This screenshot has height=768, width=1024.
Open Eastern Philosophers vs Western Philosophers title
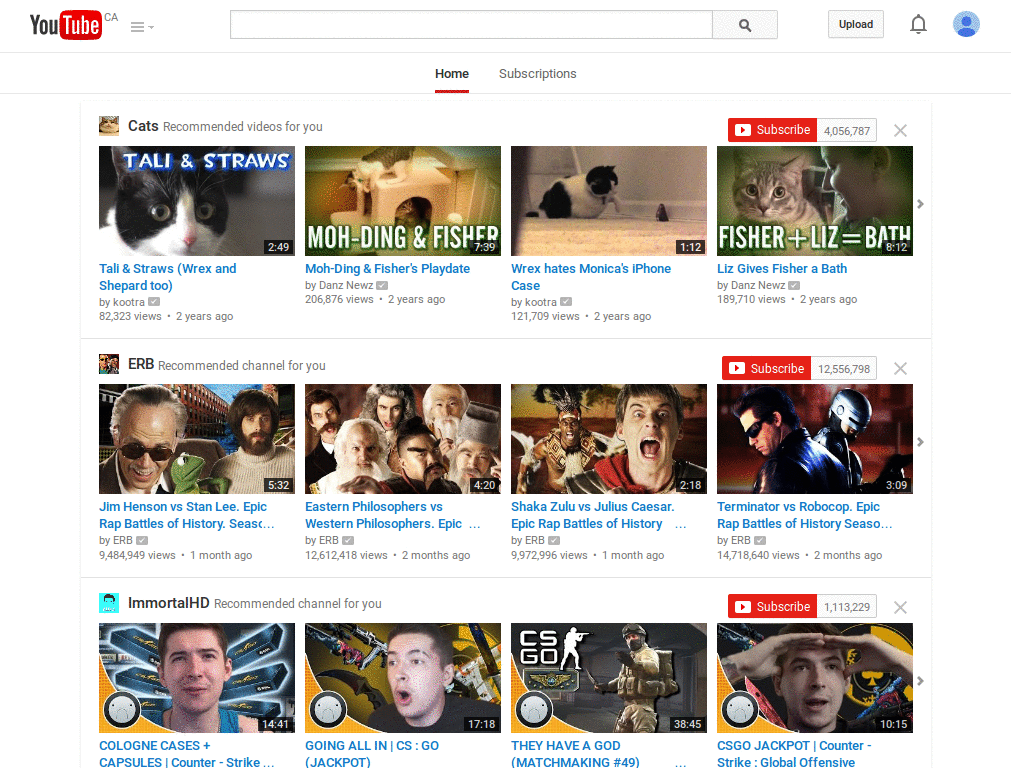click(392, 515)
